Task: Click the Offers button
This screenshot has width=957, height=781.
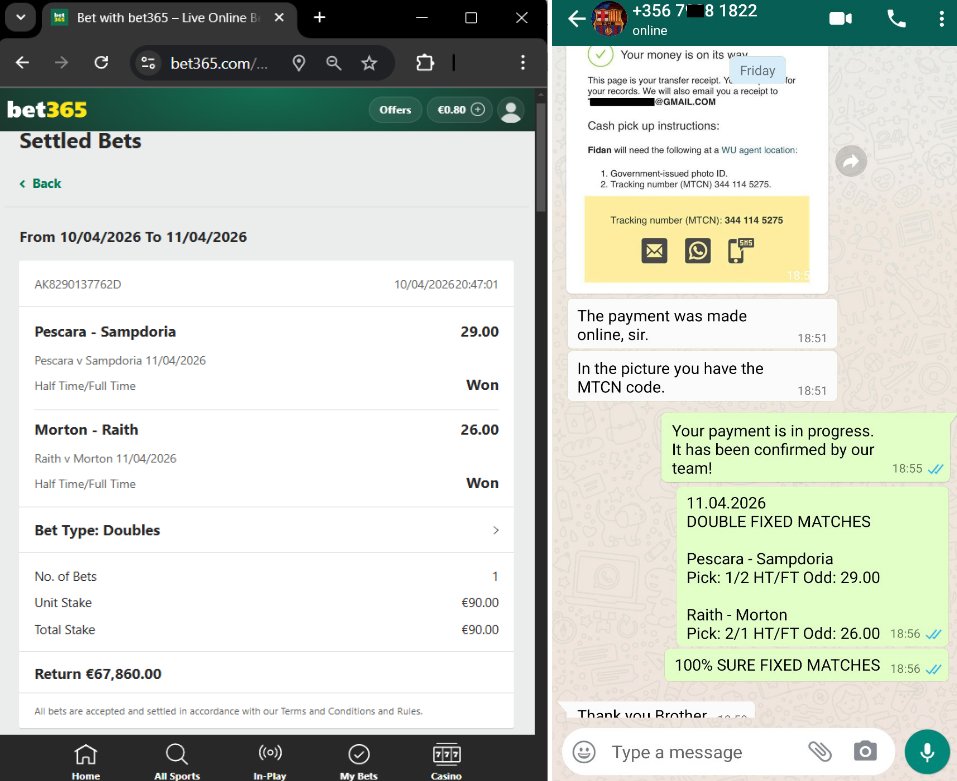Action: pyautogui.click(x=395, y=110)
